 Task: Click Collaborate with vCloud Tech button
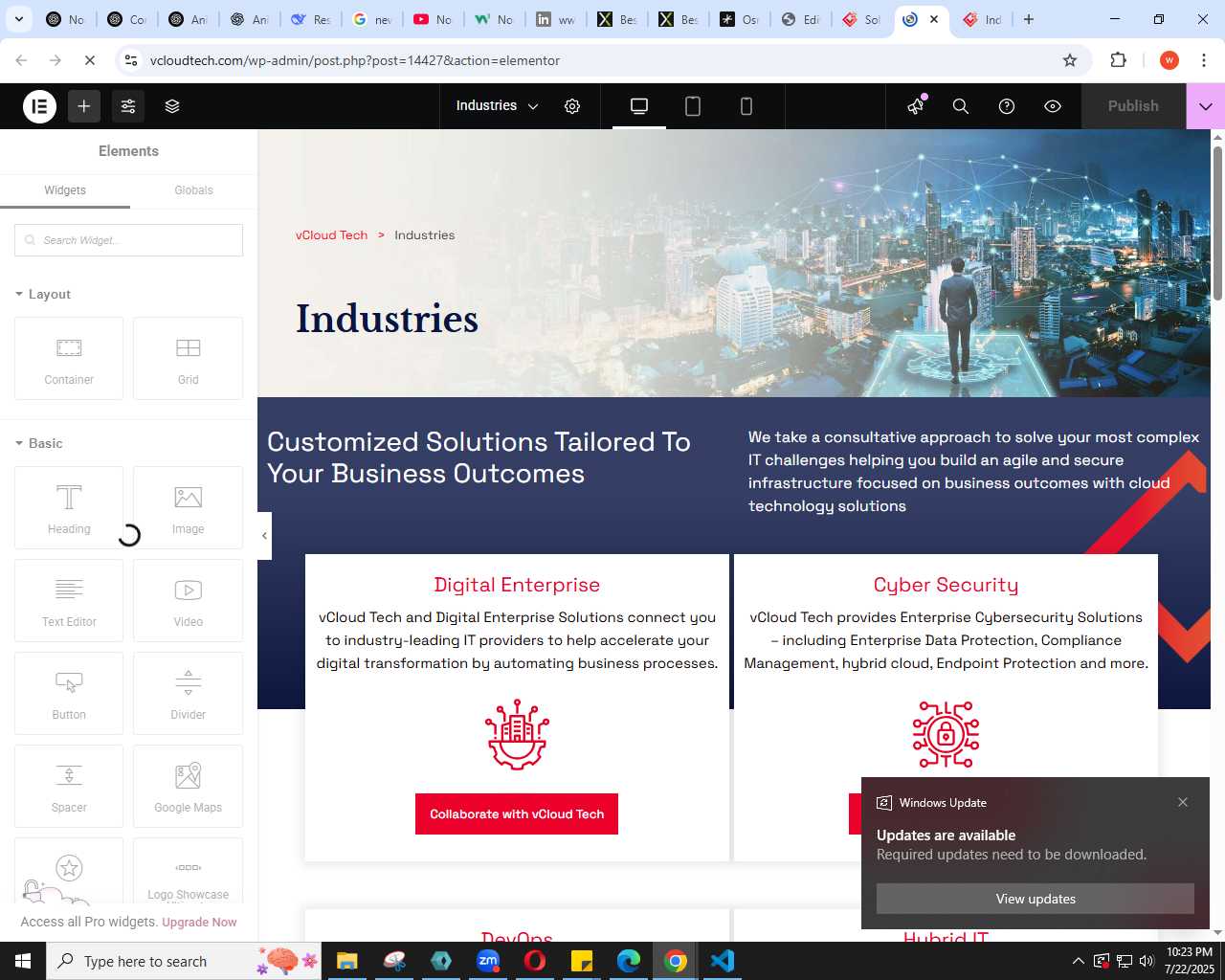517,814
